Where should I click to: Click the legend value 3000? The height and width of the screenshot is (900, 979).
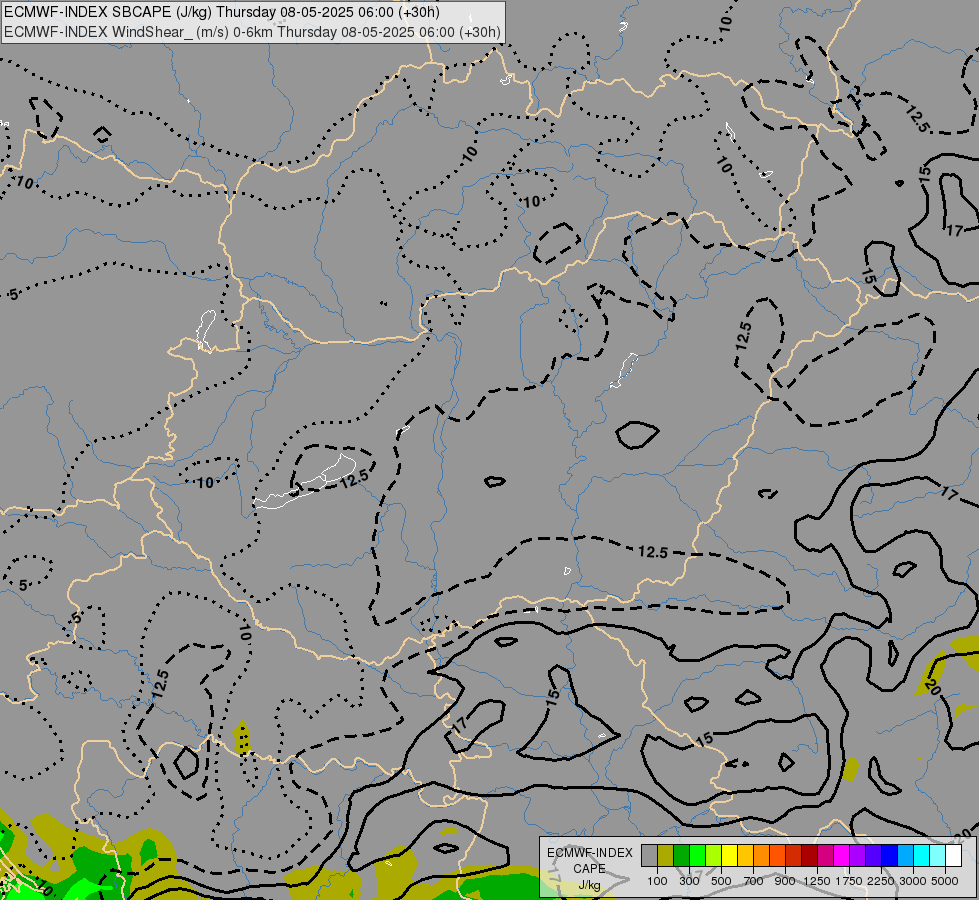coord(913,881)
